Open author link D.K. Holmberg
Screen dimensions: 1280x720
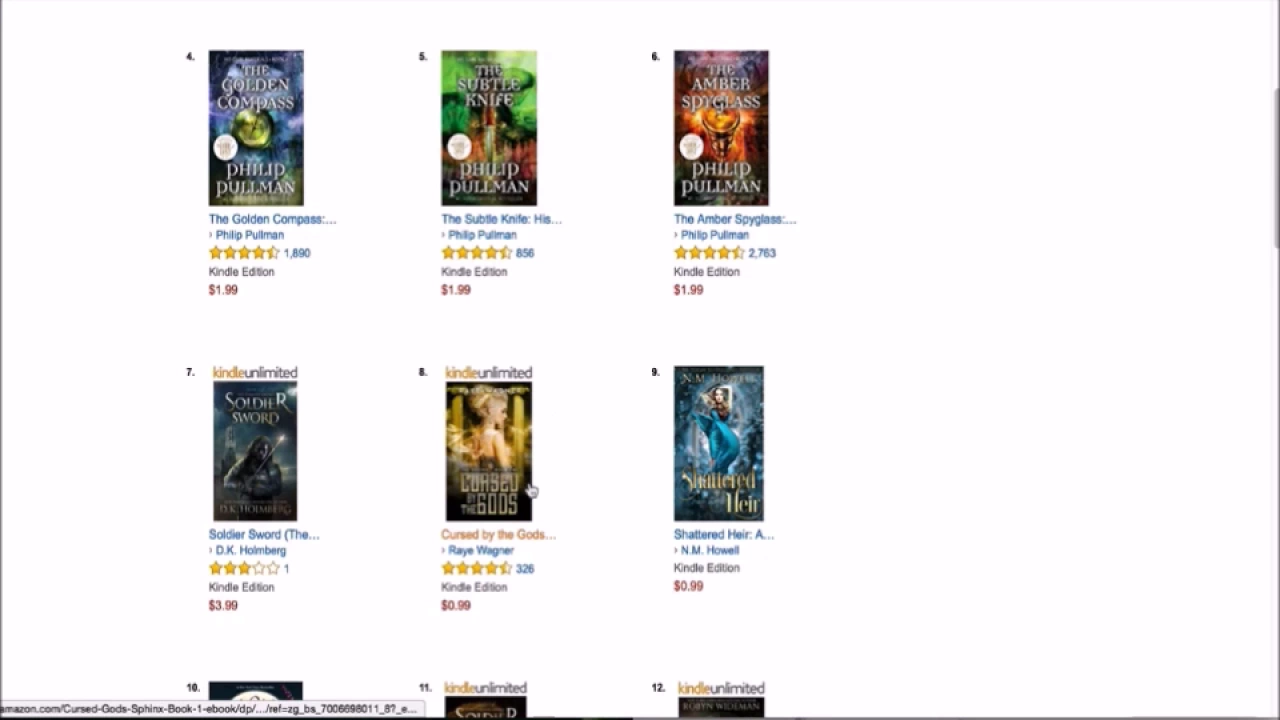(251, 550)
